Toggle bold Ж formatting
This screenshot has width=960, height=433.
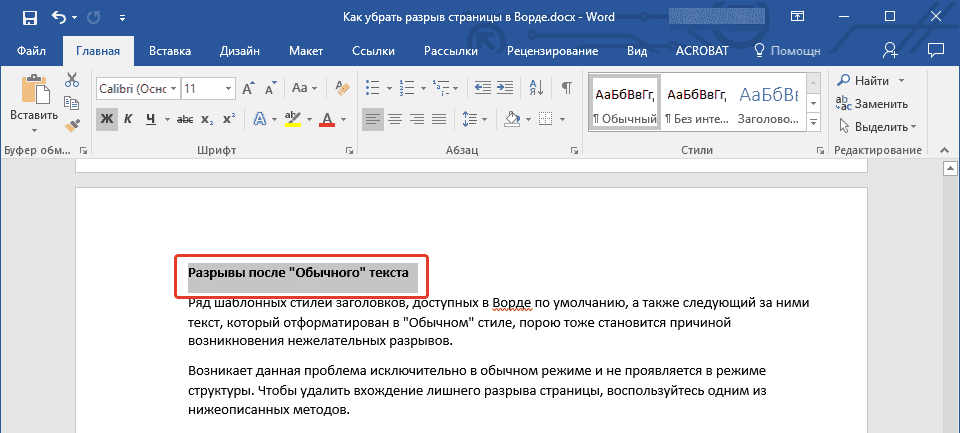107,119
